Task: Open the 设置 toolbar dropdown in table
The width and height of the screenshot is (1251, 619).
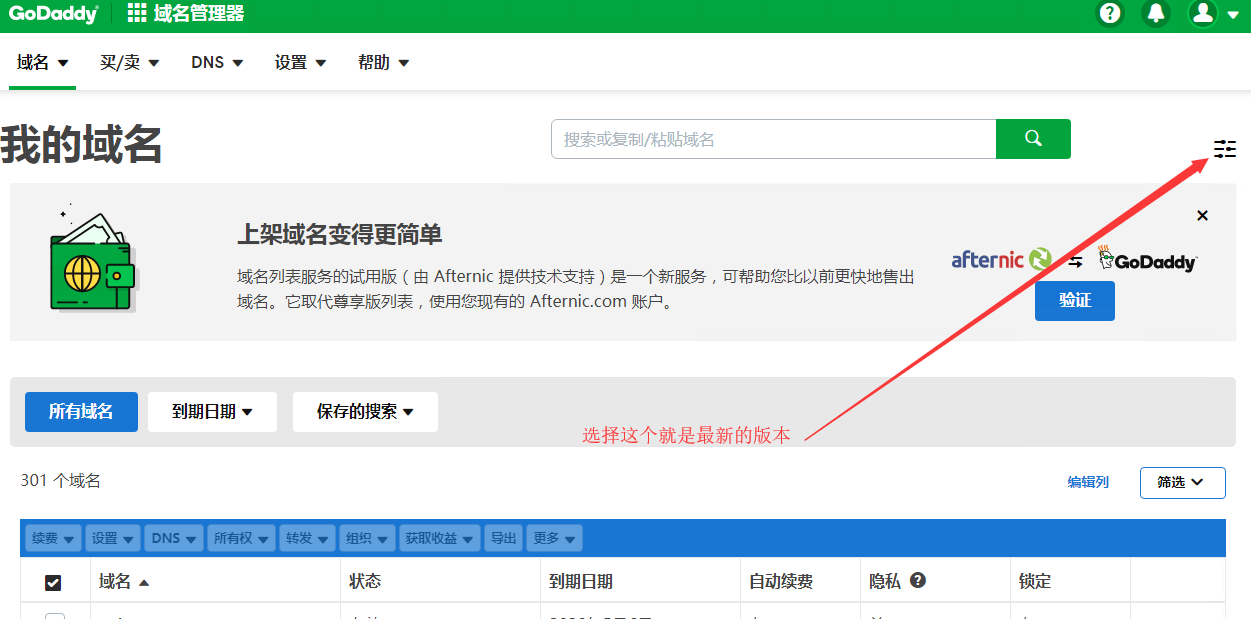Action: point(113,538)
